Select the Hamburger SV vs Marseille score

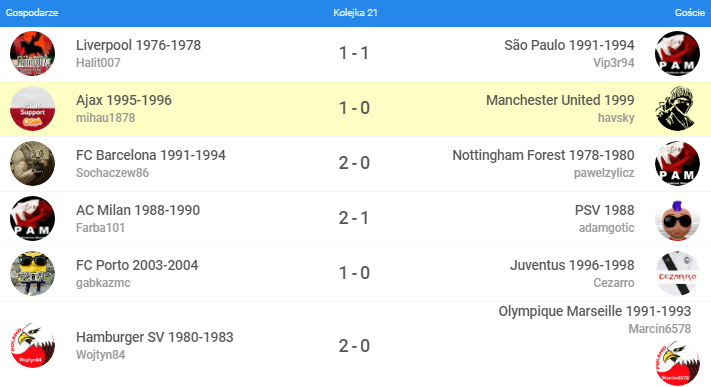pyautogui.click(x=355, y=346)
